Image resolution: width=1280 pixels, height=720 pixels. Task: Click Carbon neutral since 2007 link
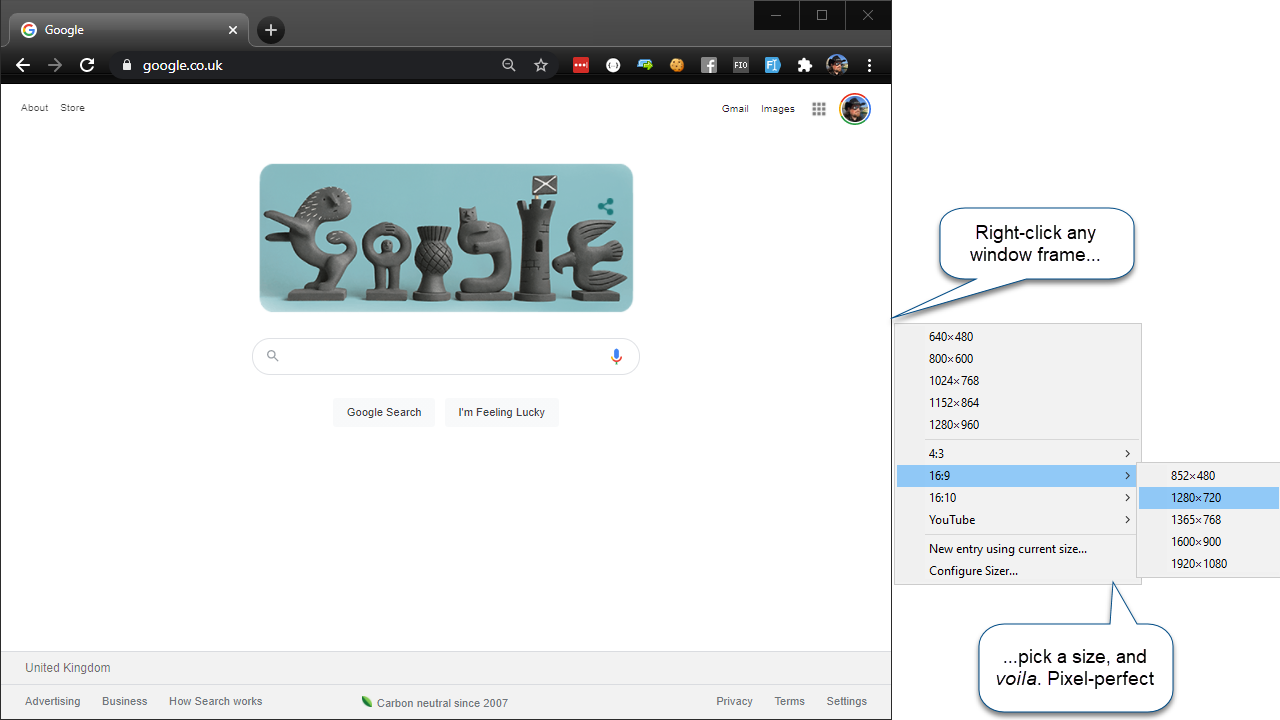[x=435, y=702]
